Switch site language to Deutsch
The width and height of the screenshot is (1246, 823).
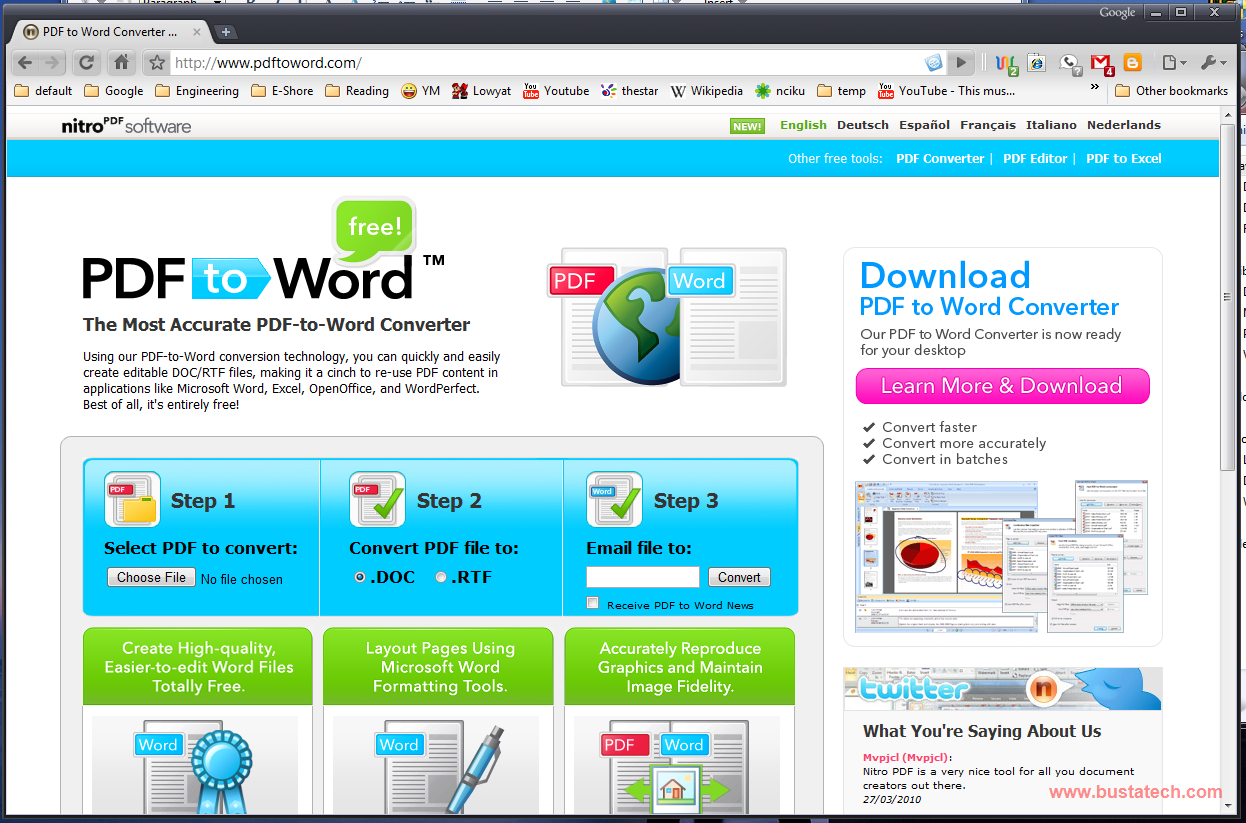pos(863,125)
